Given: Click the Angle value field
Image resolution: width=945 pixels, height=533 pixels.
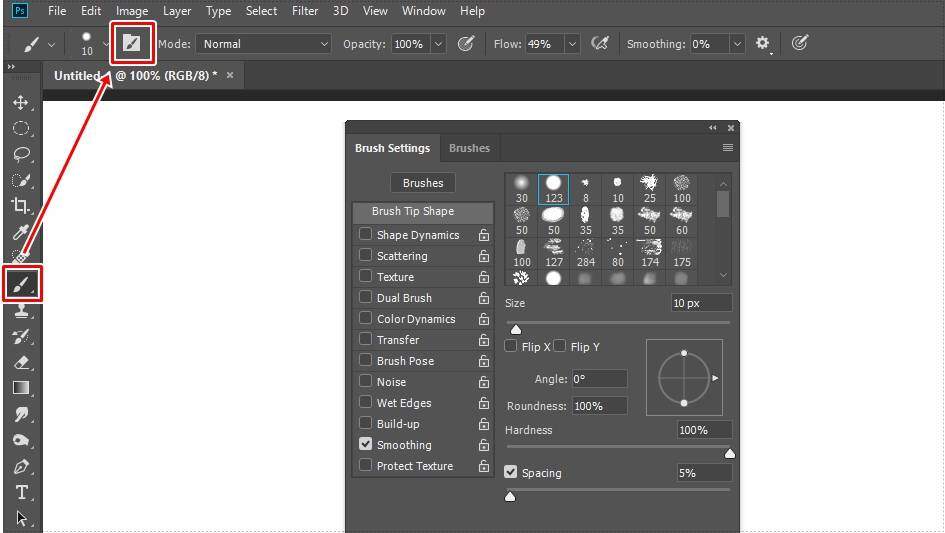Looking at the screenshot, I should coord(599,379).
